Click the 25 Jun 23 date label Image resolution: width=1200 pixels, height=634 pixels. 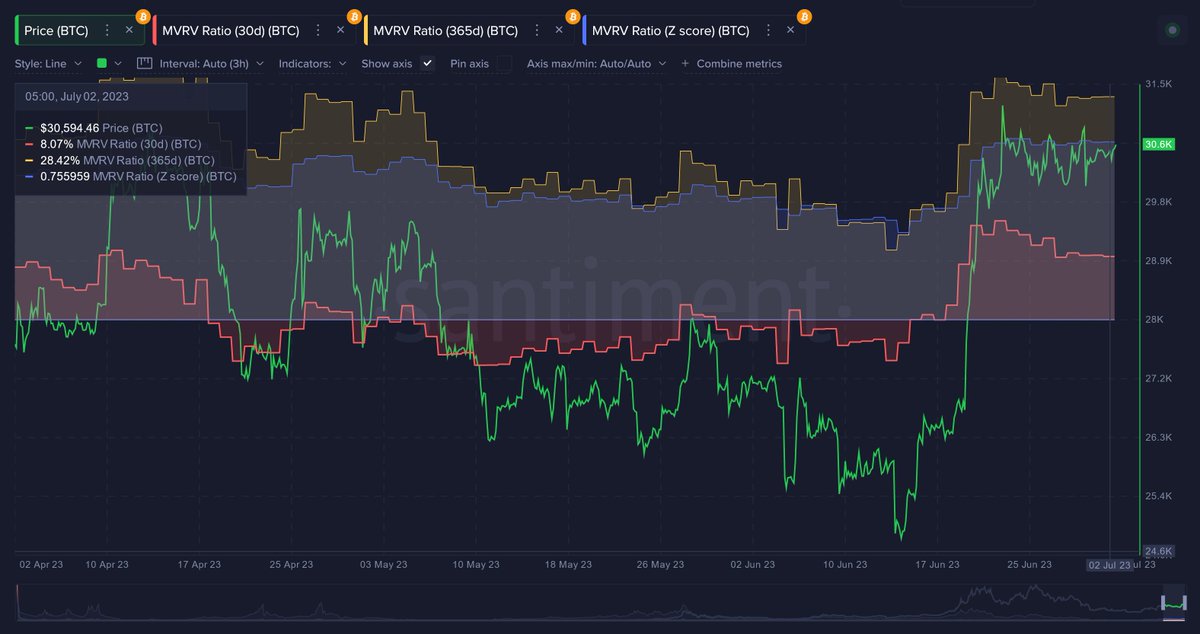(1031, 565)
